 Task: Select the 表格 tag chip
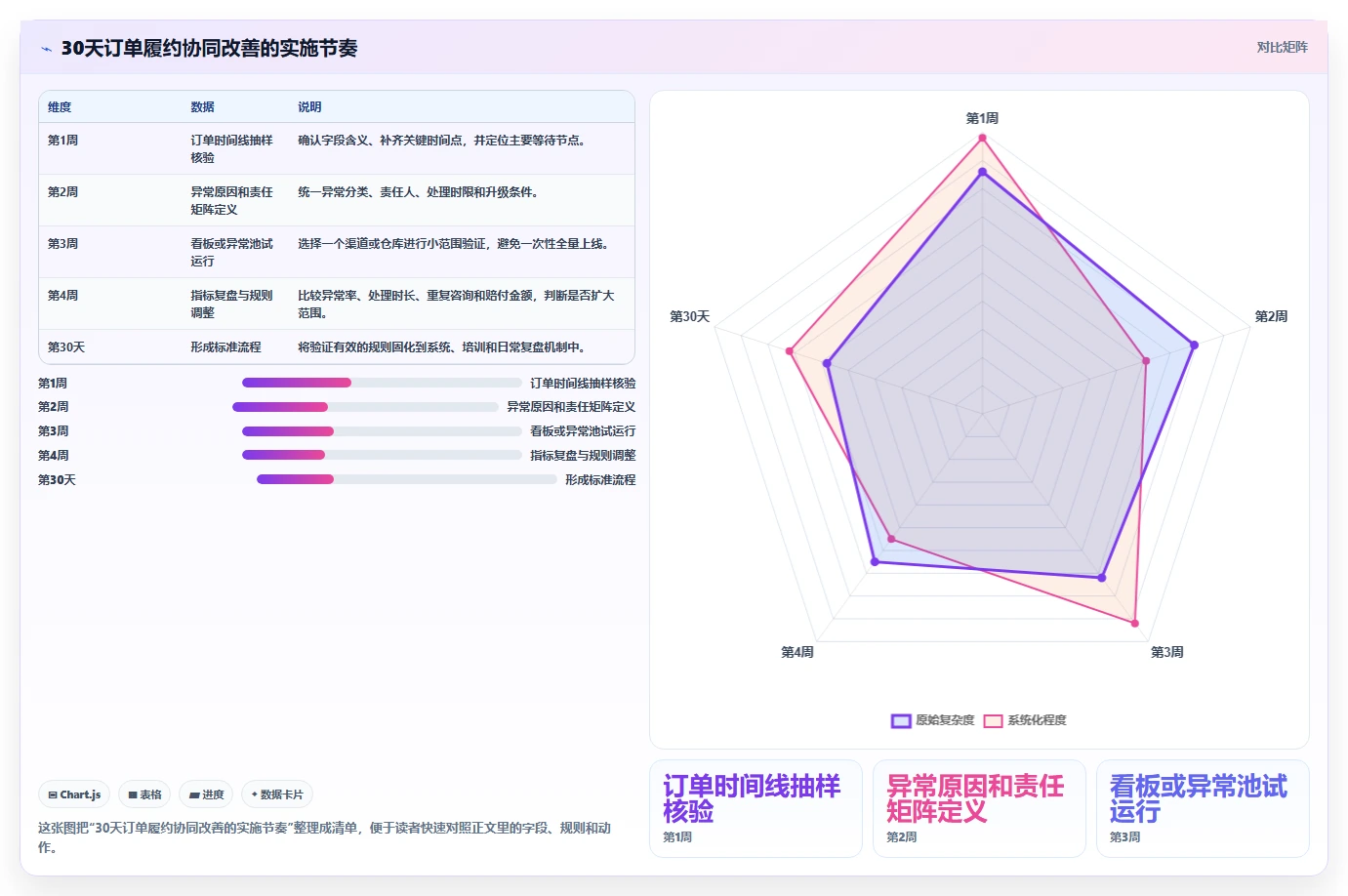coord(144,794)
